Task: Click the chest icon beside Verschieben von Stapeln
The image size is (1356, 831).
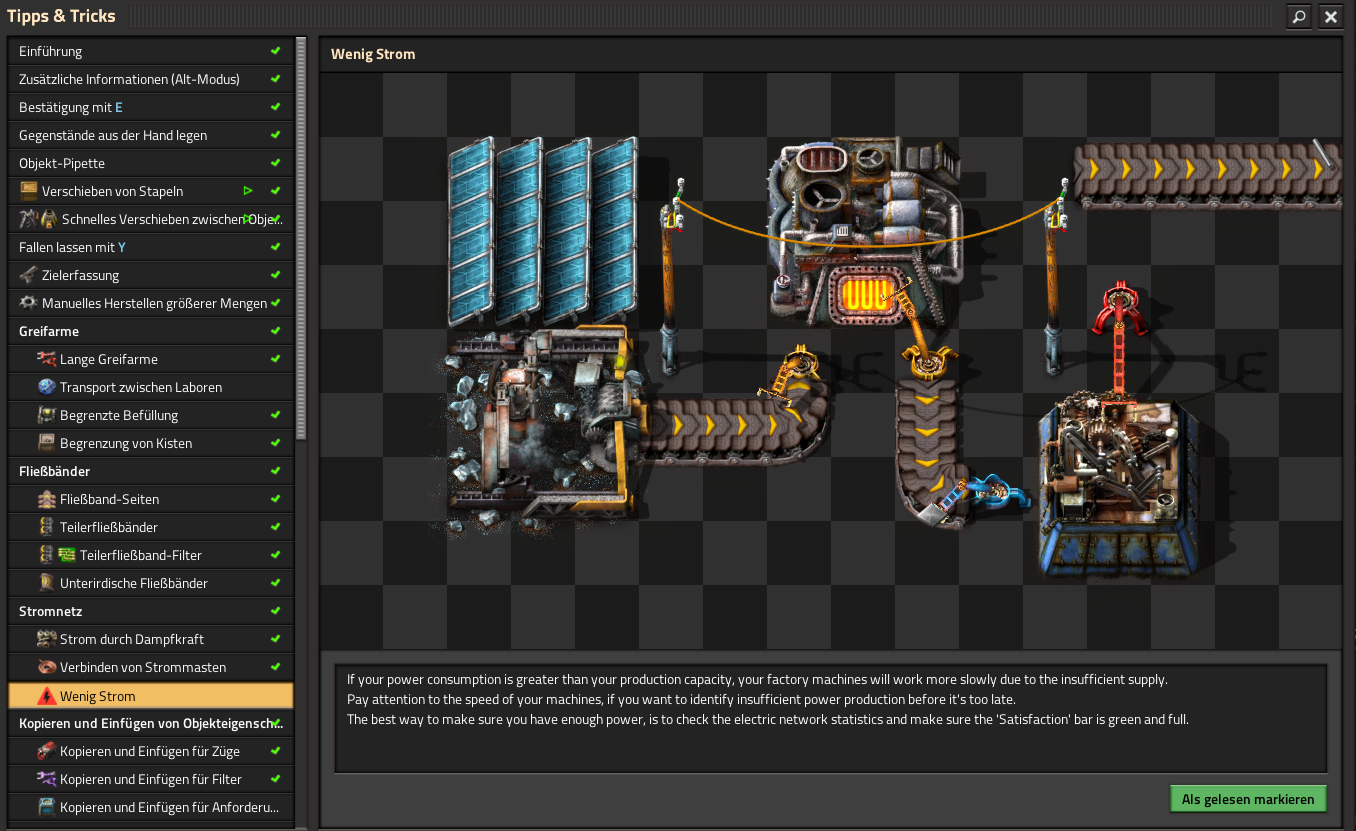Action: (x=28, y=190)
